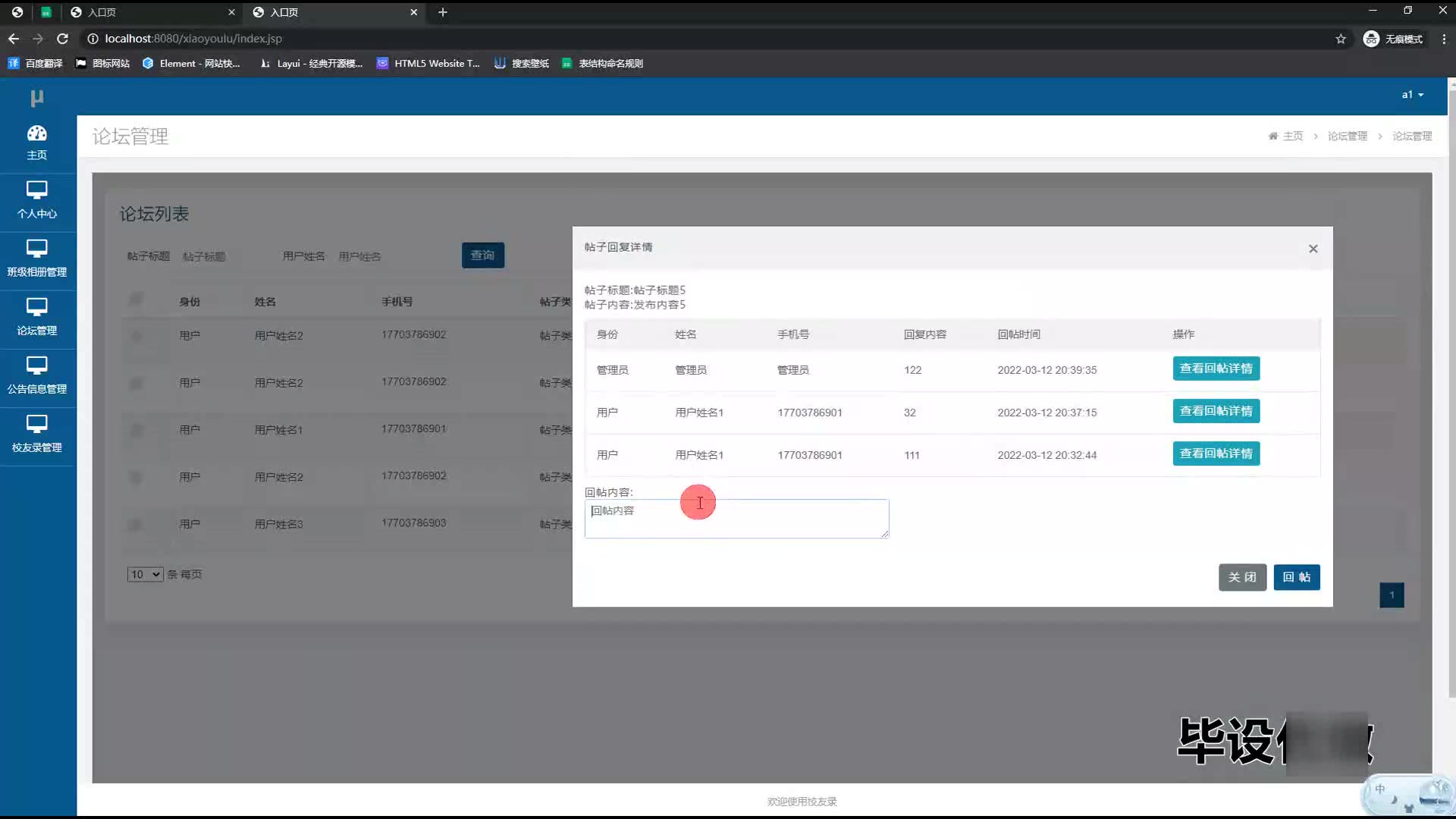Expand the a1 user account dropdown
Image resolution: width=1456 pixels, height=819 pixels.
(x=1412, y=95)
